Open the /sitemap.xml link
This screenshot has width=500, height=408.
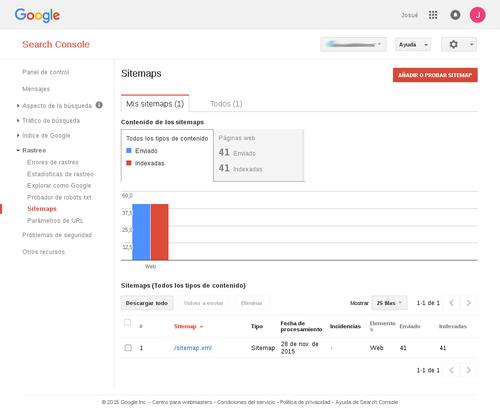tap(193, 348)
